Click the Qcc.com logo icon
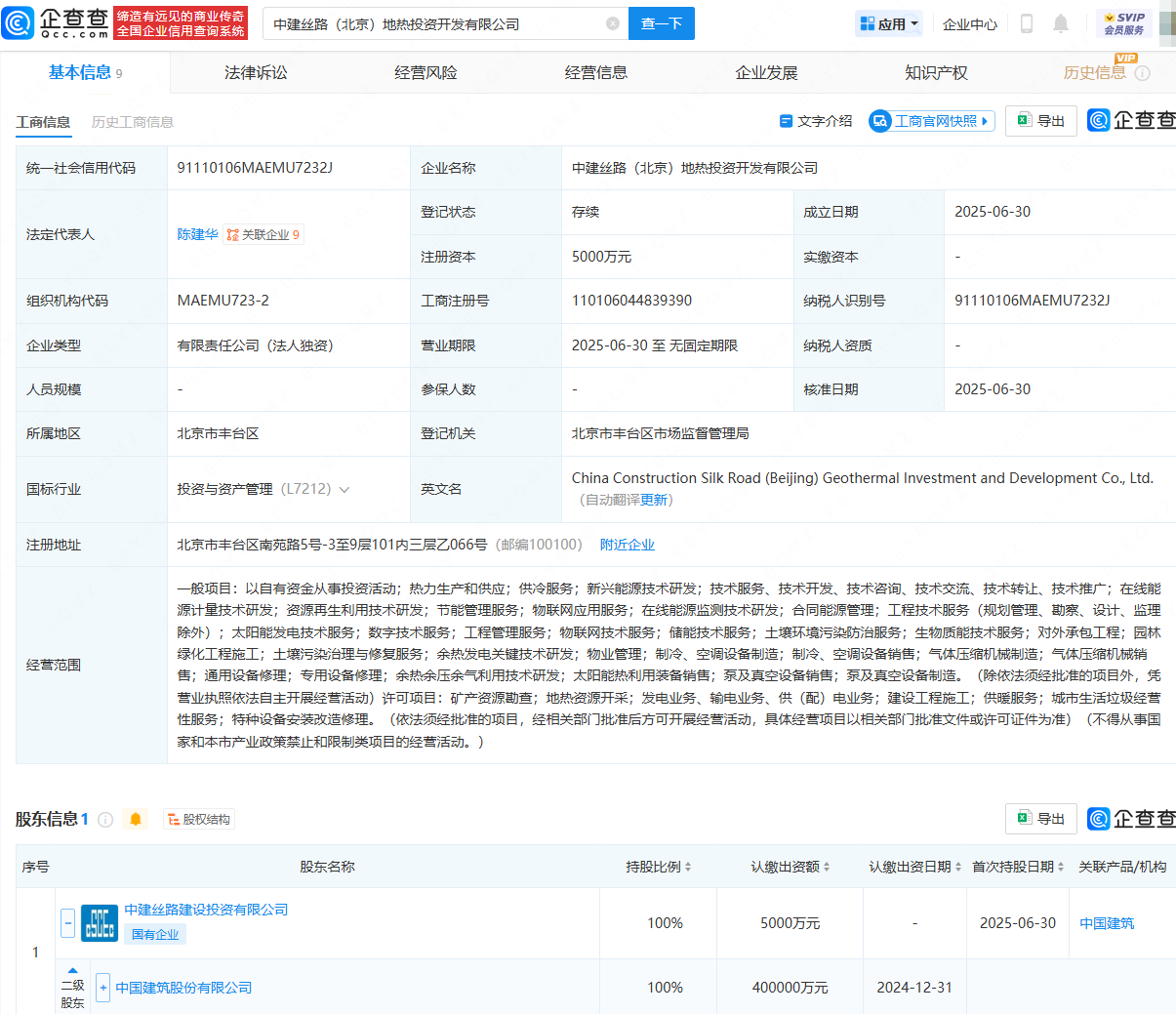This screenshot has width=1176, height=1014. tap(18, 22)
